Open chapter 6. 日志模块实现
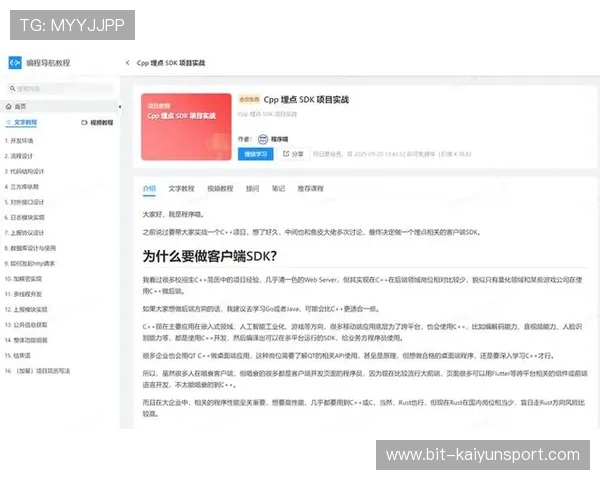The height and width of the screenshot is (480, 600). pos(24,217)
